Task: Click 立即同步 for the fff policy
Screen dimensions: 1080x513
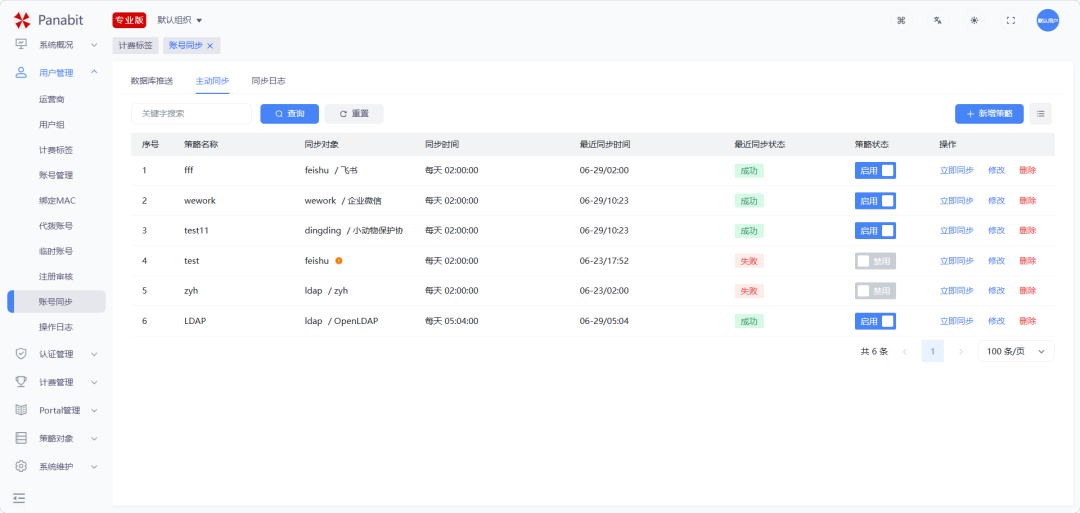Action: (957, 170)
